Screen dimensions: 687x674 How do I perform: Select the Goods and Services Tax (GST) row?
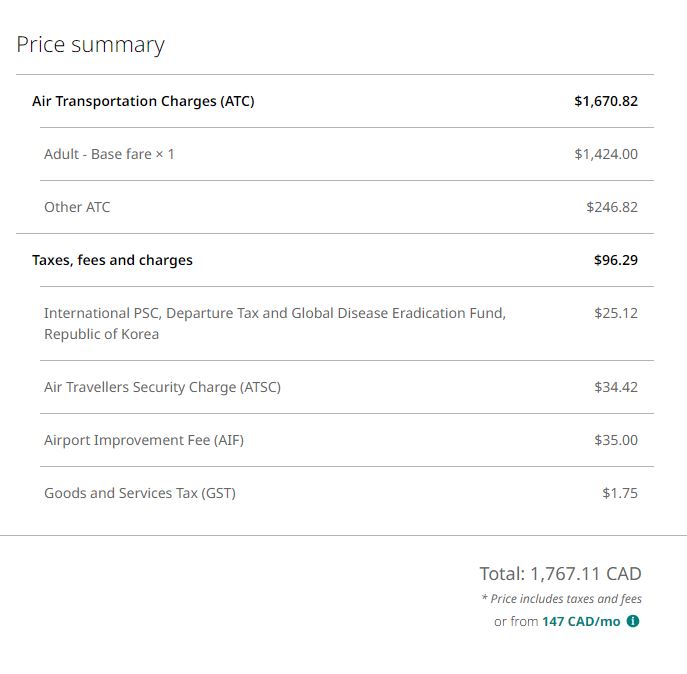pyautogui.click(x=140, y=493)
